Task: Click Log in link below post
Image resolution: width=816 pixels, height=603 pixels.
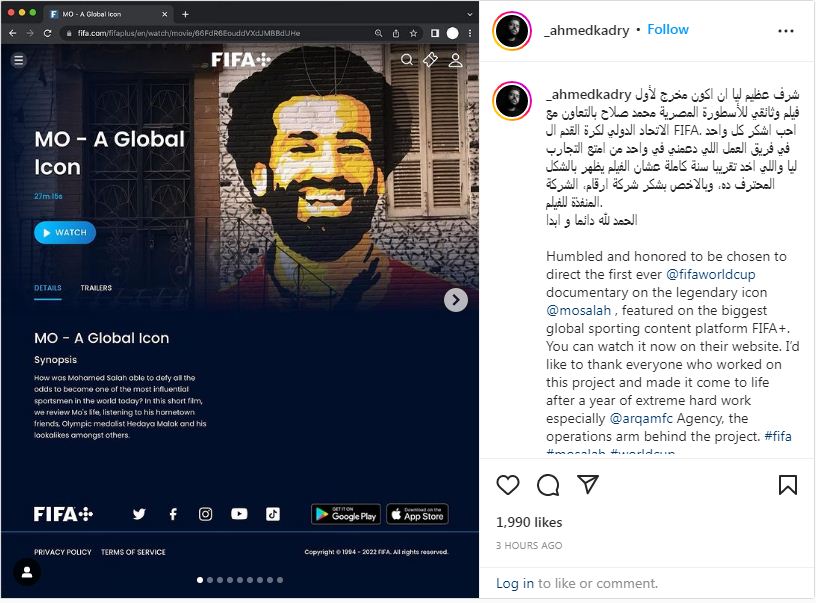Action: click(515, 583)
